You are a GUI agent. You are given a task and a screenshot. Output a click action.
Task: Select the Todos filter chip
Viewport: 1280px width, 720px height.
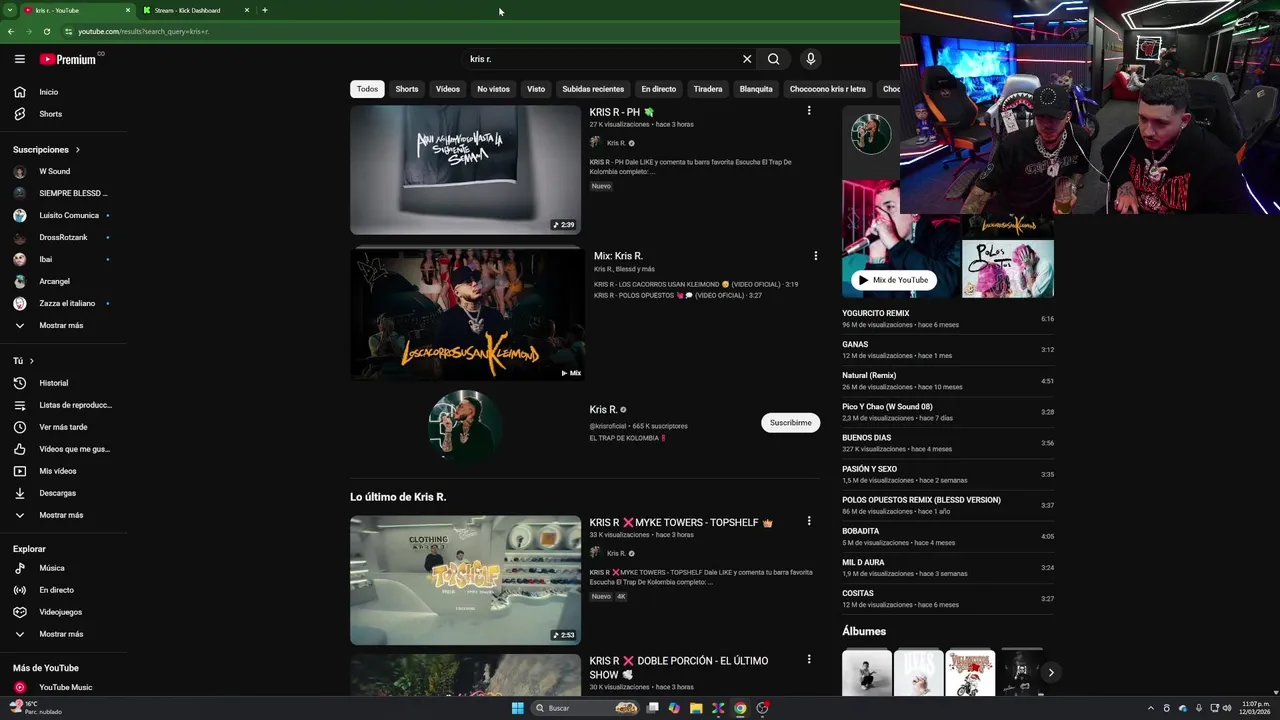coord(367,89)
